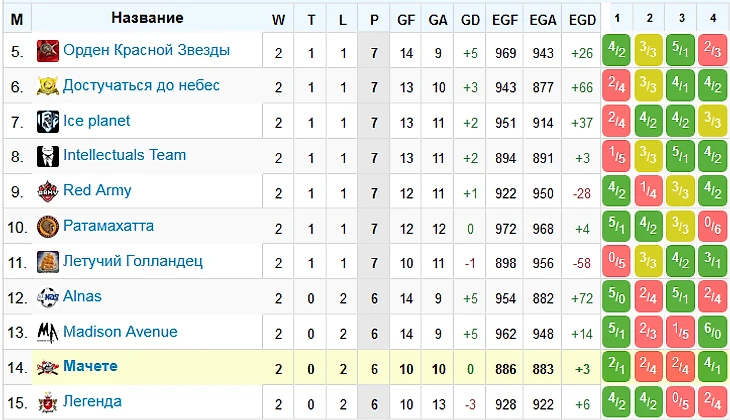Open the Легенда team page link

(x=92, y=401)
